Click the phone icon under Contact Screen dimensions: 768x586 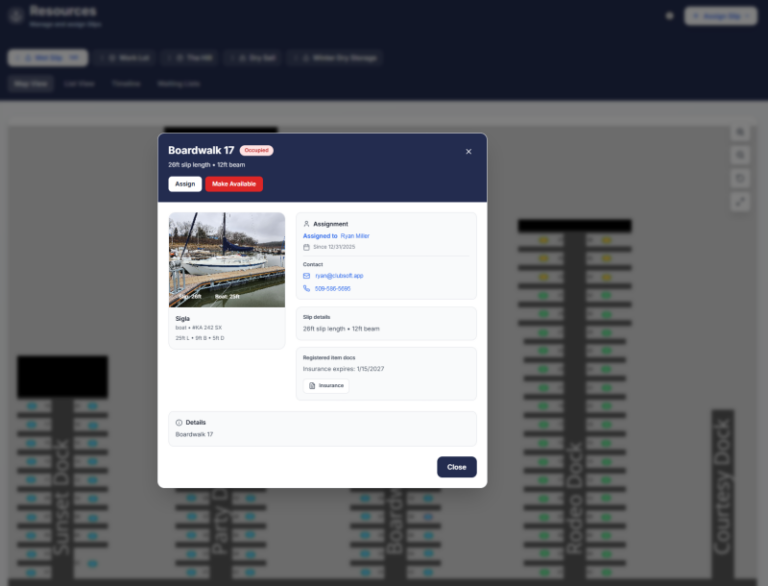click(x=307, y=288)
